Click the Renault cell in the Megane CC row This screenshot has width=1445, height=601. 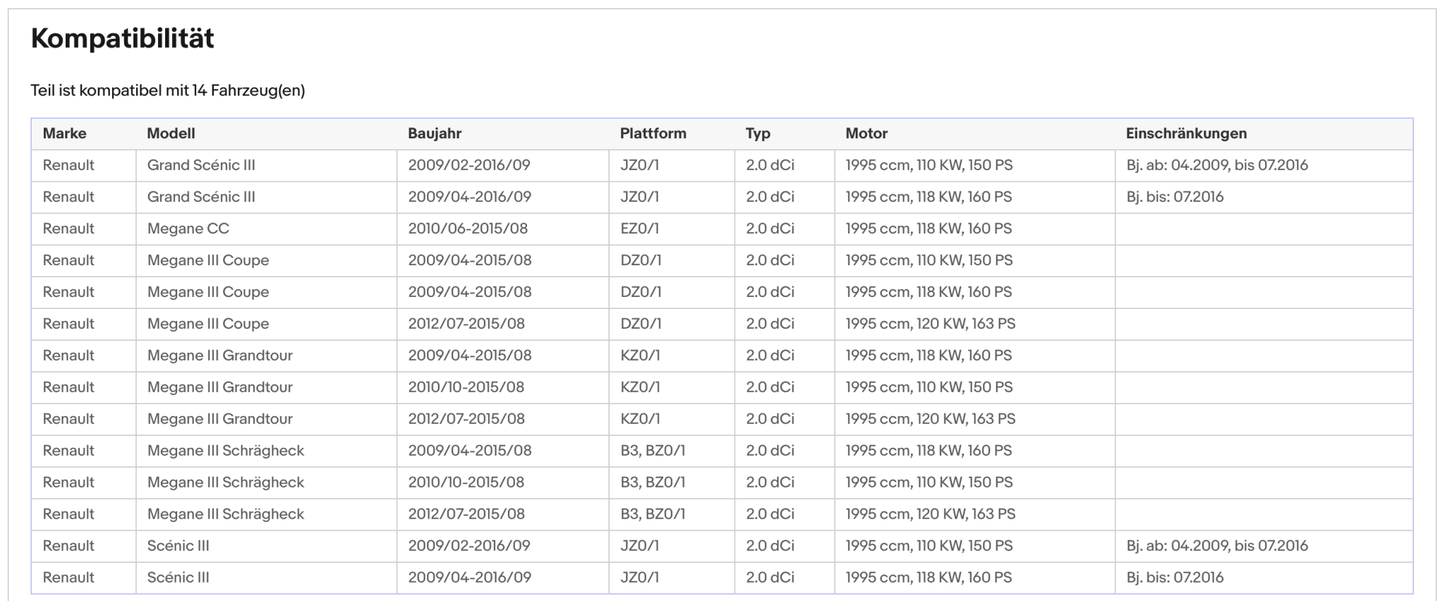pyautogui.click(x=69, y=229)
